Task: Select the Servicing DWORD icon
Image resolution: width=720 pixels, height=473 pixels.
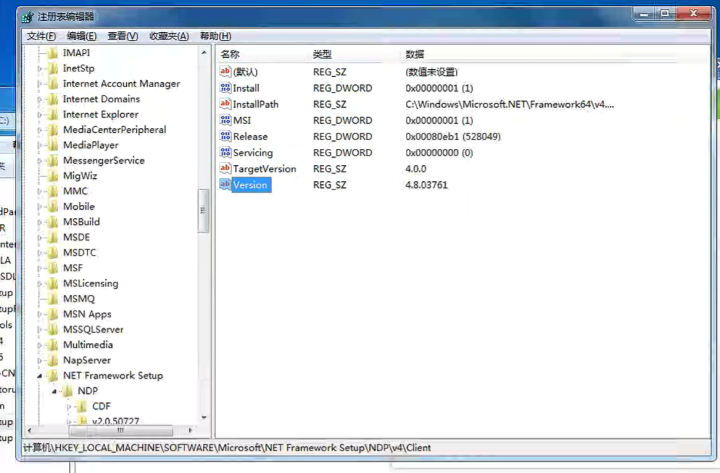Action: [x=225, y=153]
